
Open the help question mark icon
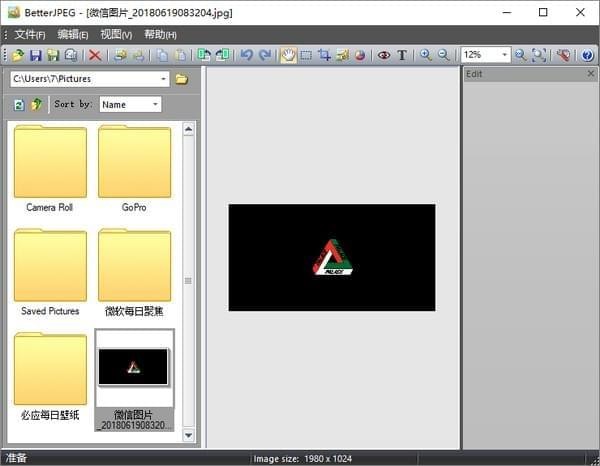(587, 55)
